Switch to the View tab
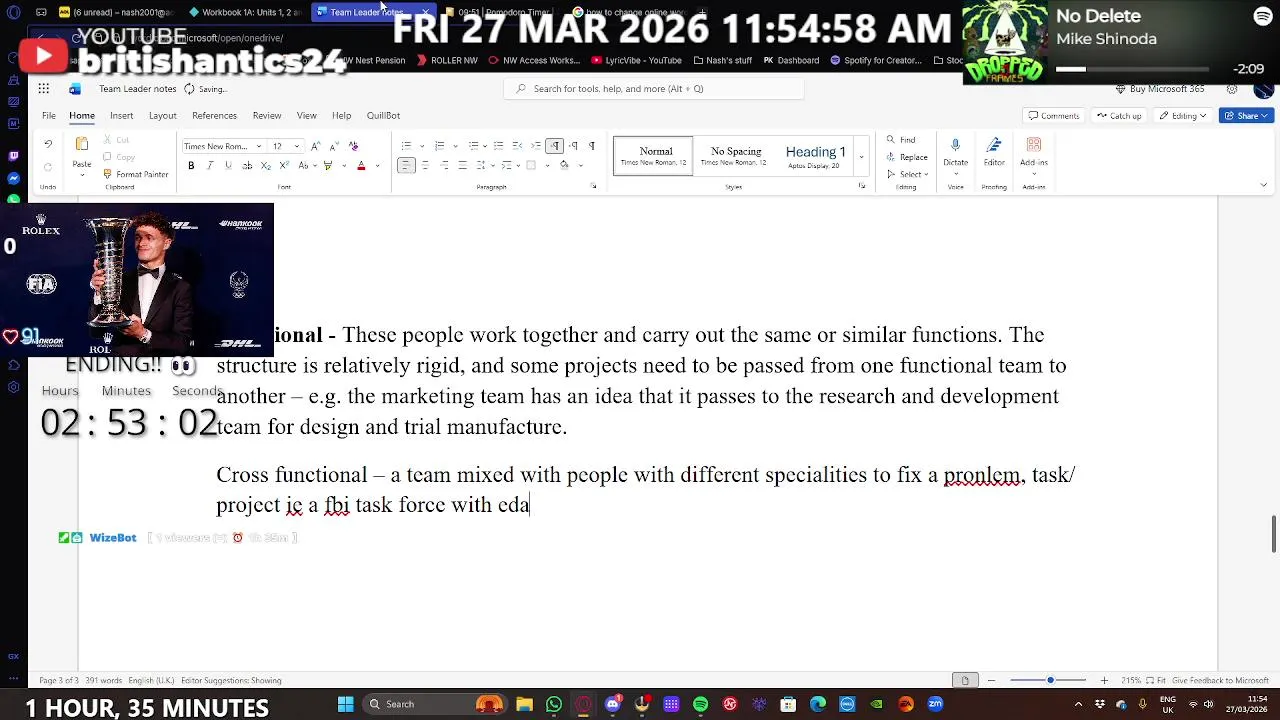This screenshot has width=1280, height=720. pos(306,116)
